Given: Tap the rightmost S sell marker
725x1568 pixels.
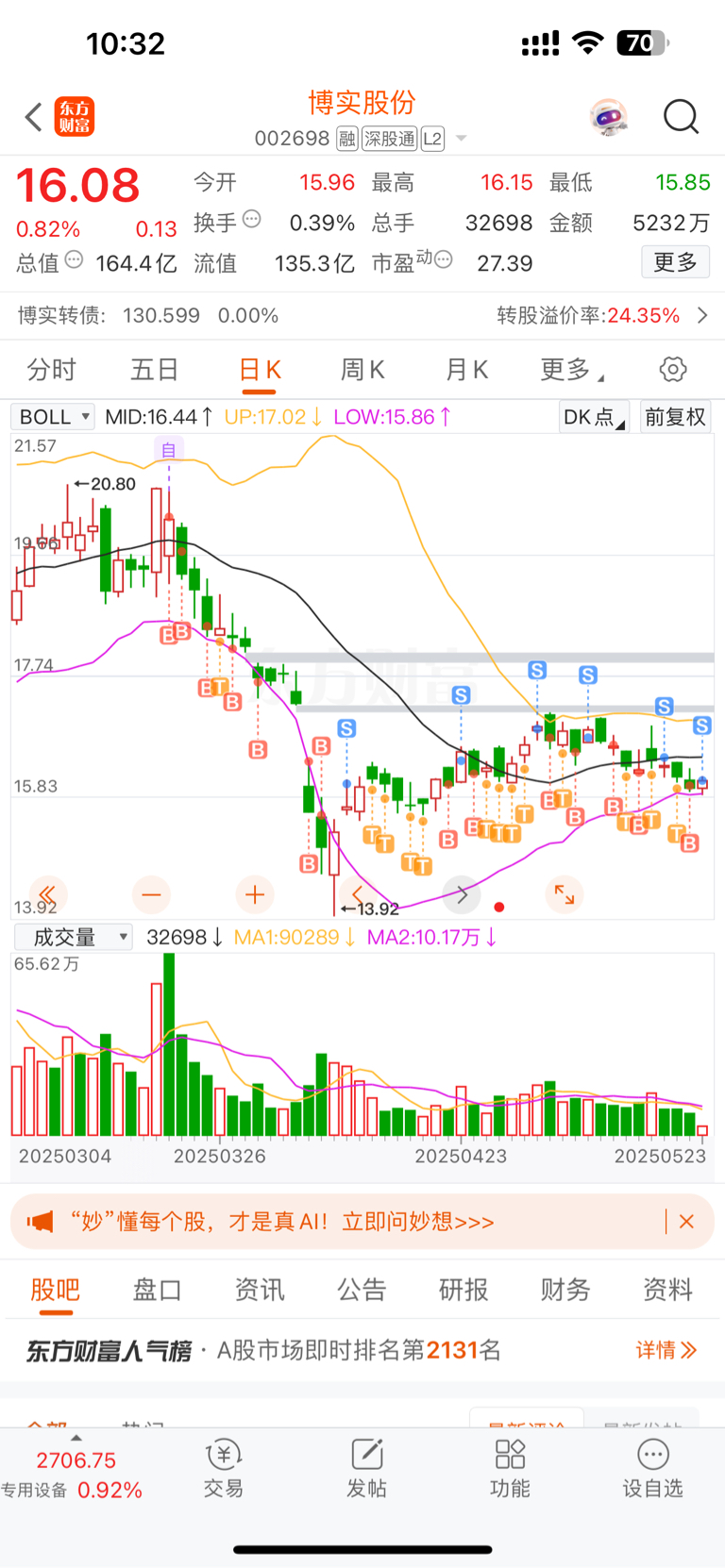Looking at the screenshot, I should (x=701, y=726).
